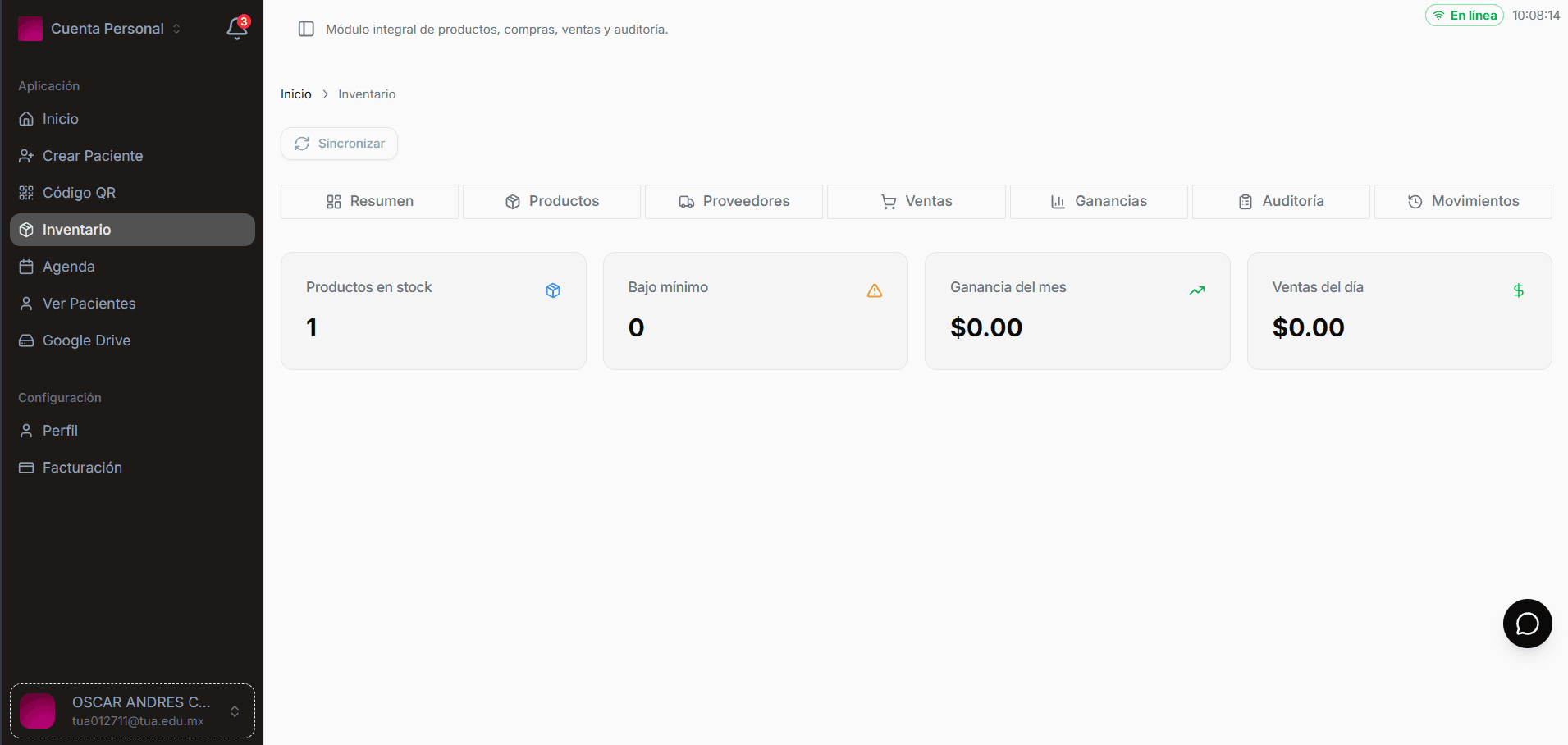Toggle the En línea connection status
Image resolution: width=1568 pixels, height=745 pixels.
tap(1464, 15)
